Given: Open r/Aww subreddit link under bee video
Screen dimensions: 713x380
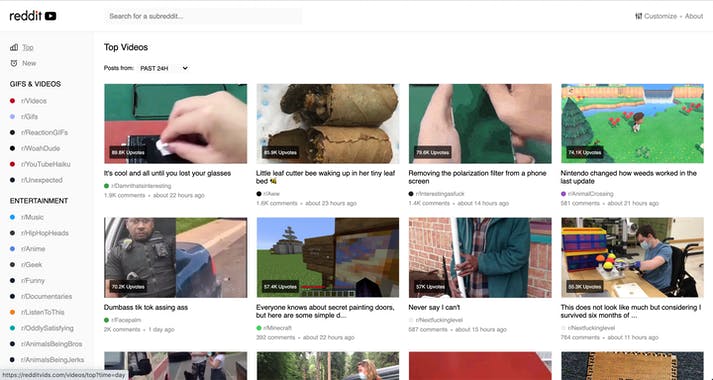Looking at the screenshot, I should [271, 194].
